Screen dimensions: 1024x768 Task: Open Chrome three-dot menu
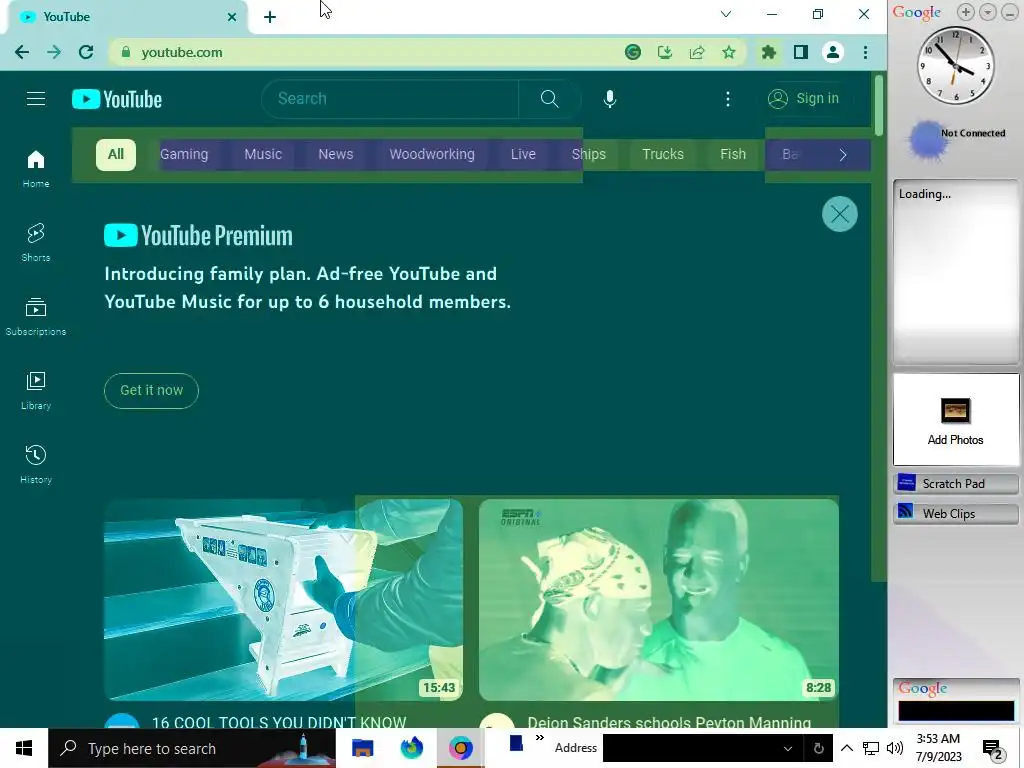[865, 52]
